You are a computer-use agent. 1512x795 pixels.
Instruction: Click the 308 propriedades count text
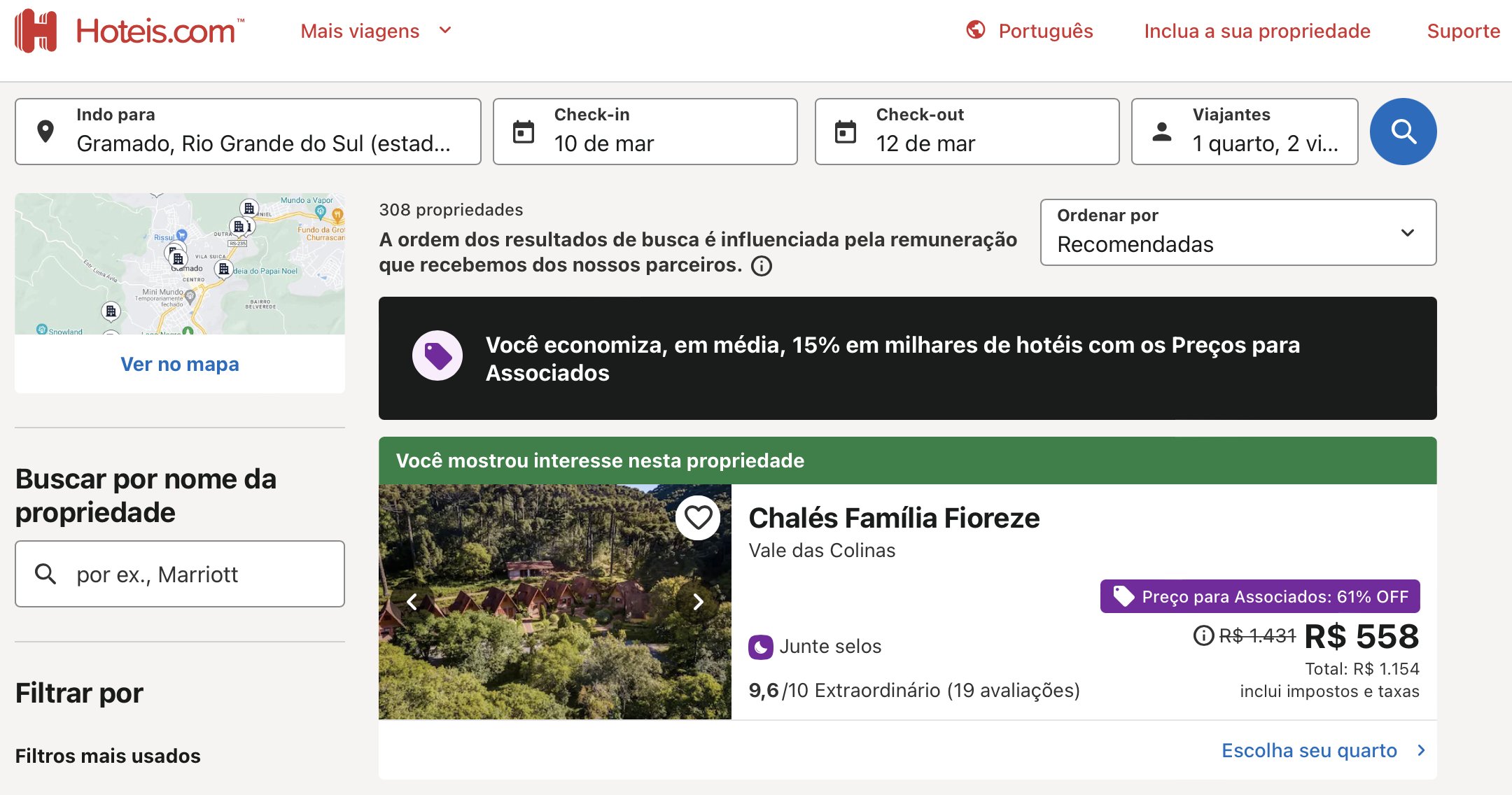coord(451,210)
